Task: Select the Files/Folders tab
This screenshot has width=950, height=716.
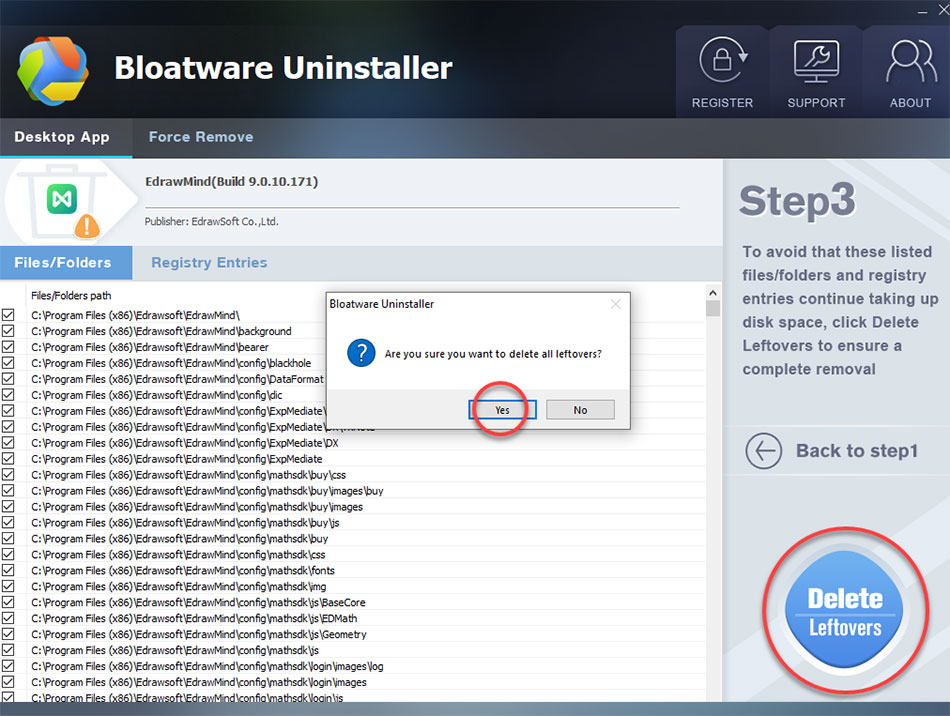Action: point(66,263)
